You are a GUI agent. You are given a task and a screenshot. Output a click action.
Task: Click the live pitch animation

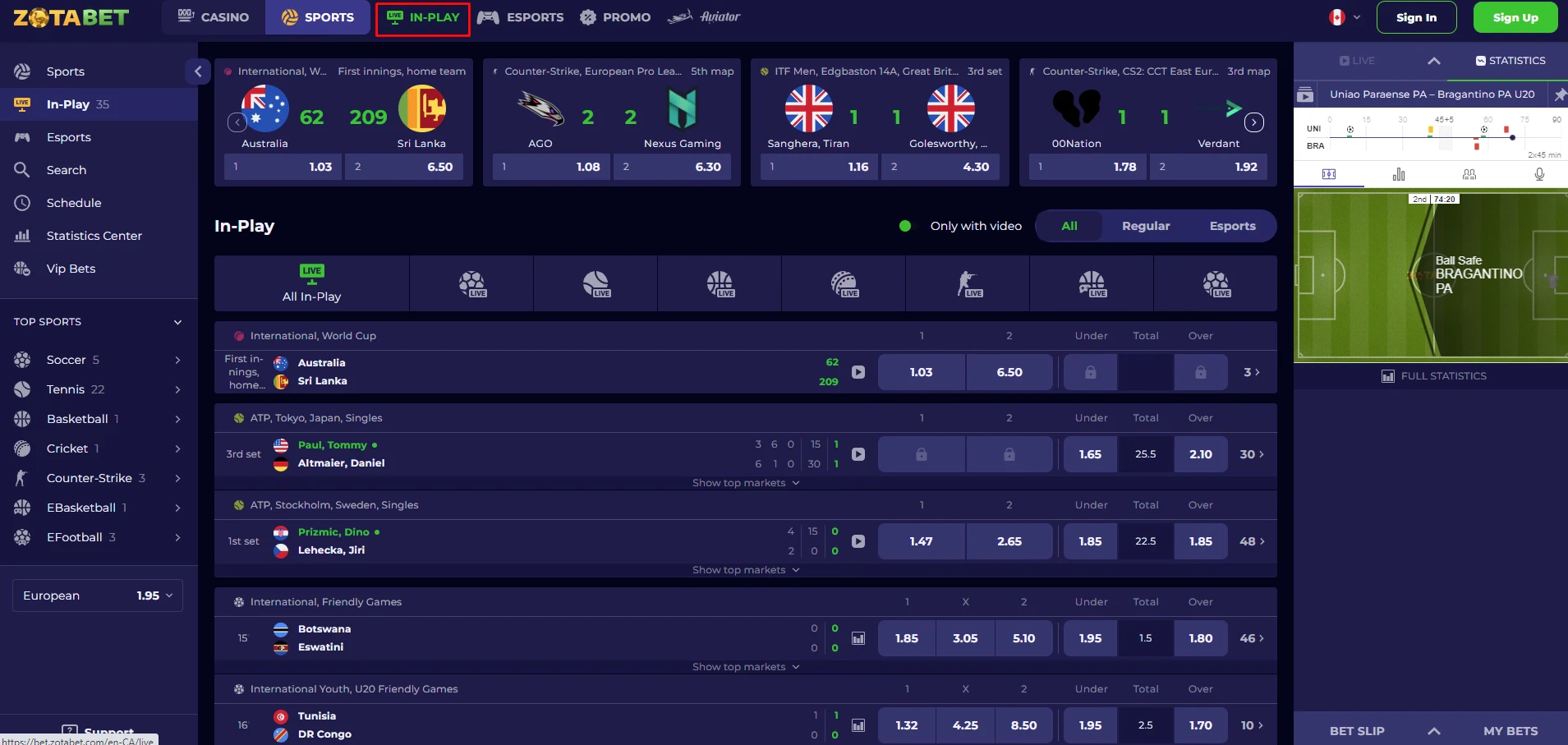pyautogui.click(x=1431, y=276)
